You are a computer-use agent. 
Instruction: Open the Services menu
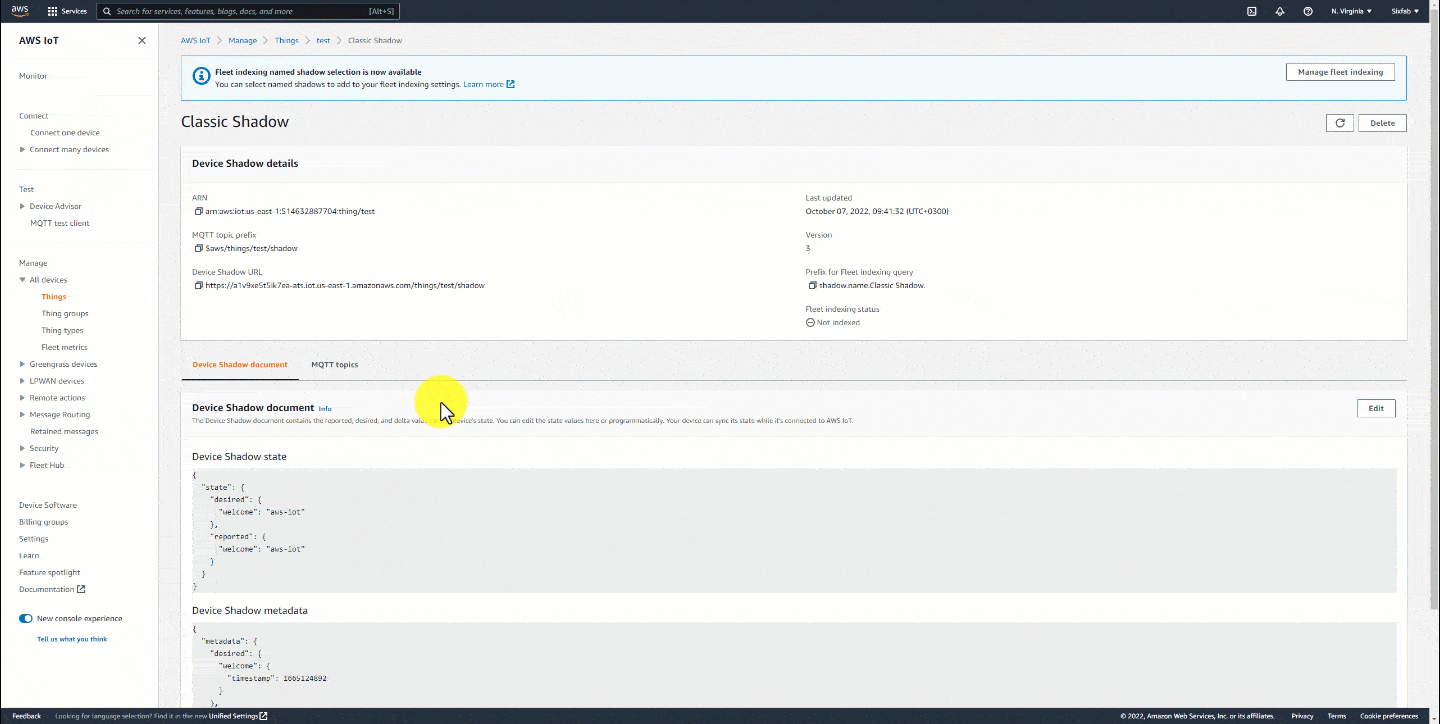click(x=67, y=11)
